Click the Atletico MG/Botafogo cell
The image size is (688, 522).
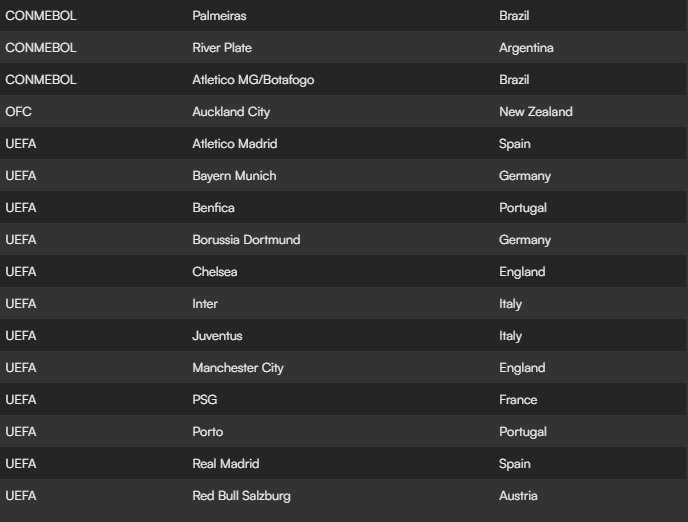[x=253, y=80]
